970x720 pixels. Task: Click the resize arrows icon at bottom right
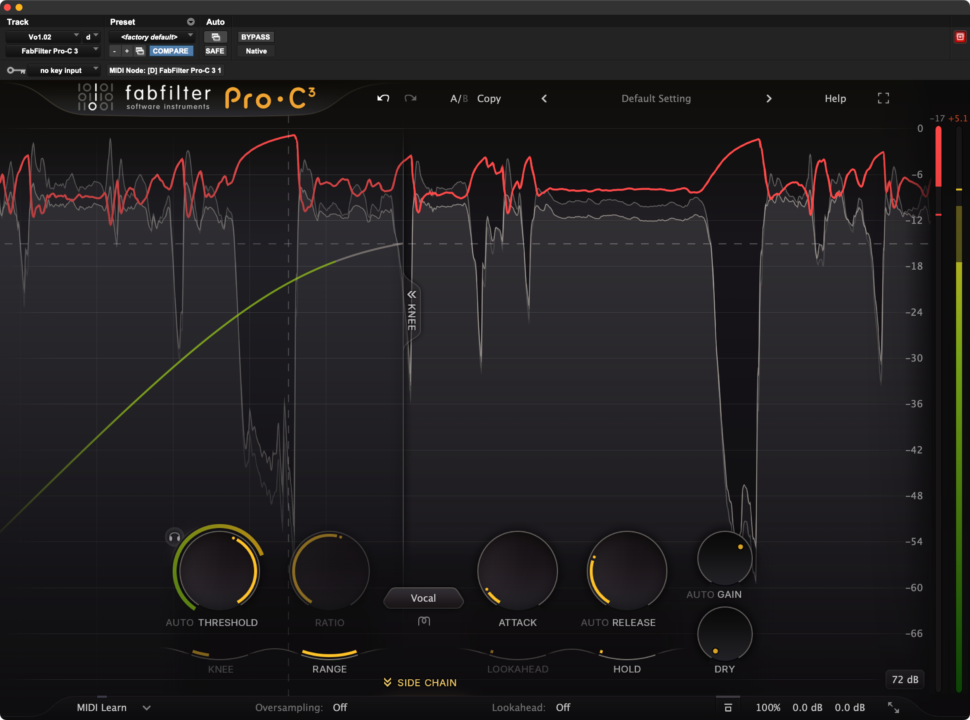[x=893, y=708]
